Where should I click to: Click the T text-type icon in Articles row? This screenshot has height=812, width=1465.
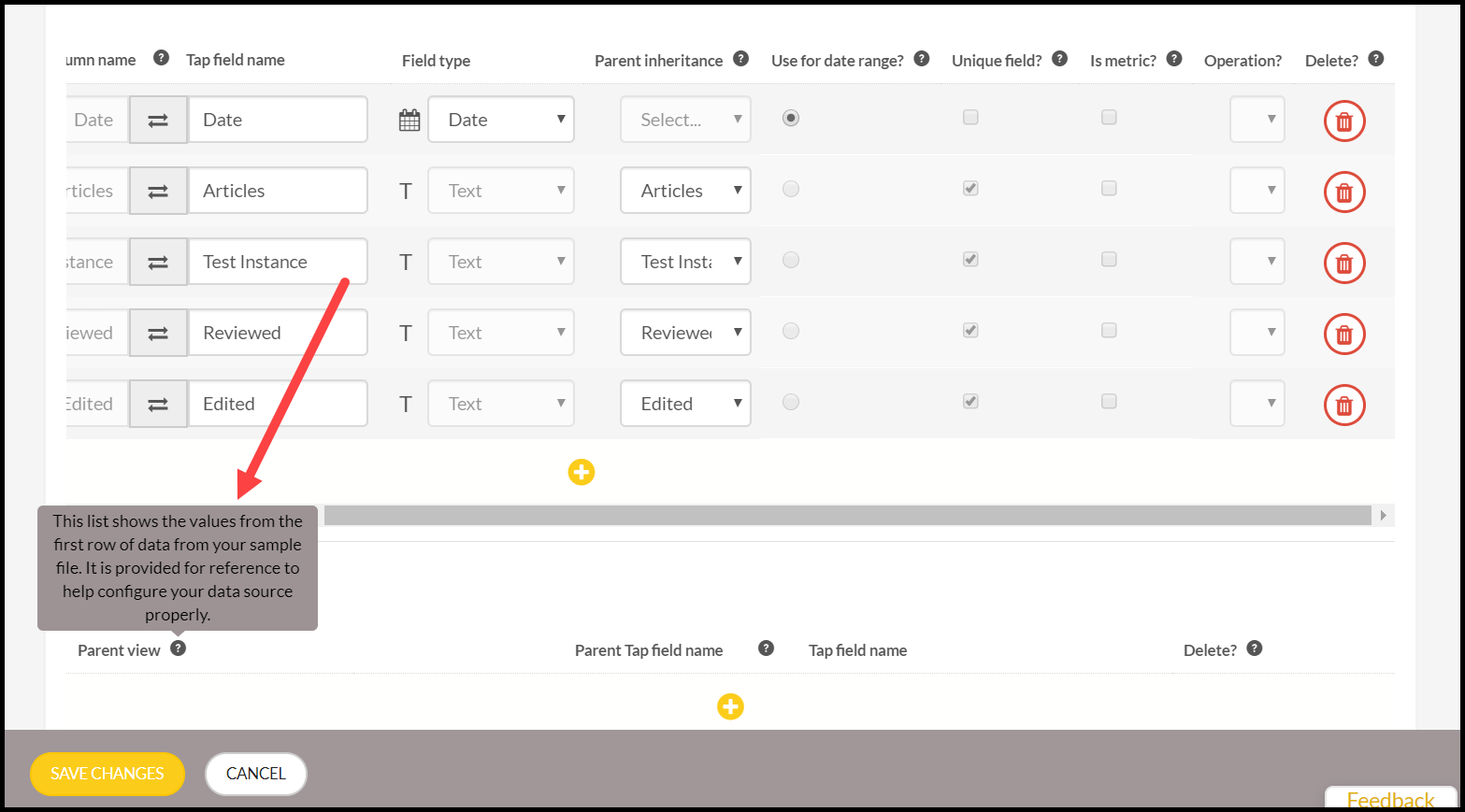coord(406,192)
